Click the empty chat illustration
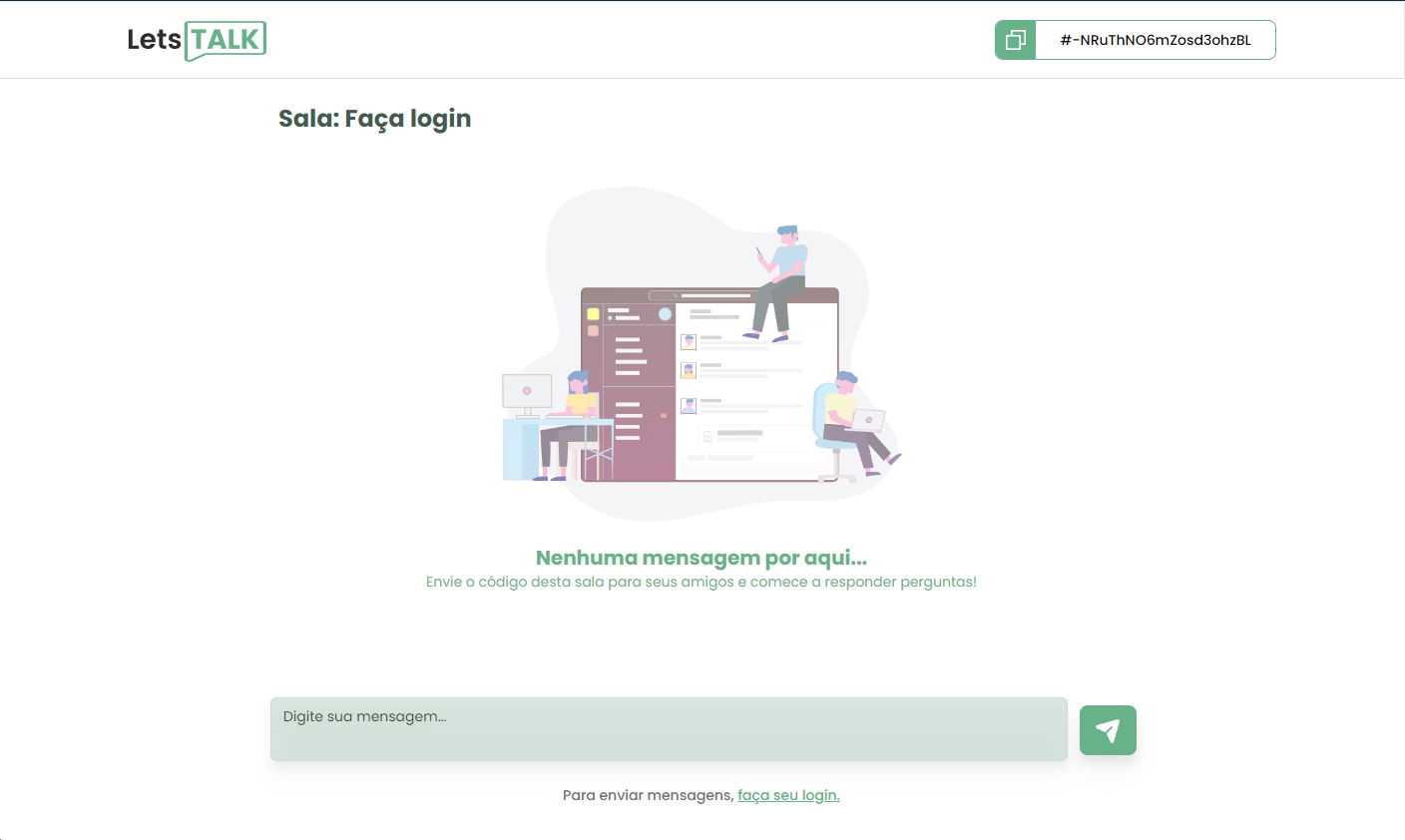1405x840 pixels. pyautogui.click(x=702, y=354)
